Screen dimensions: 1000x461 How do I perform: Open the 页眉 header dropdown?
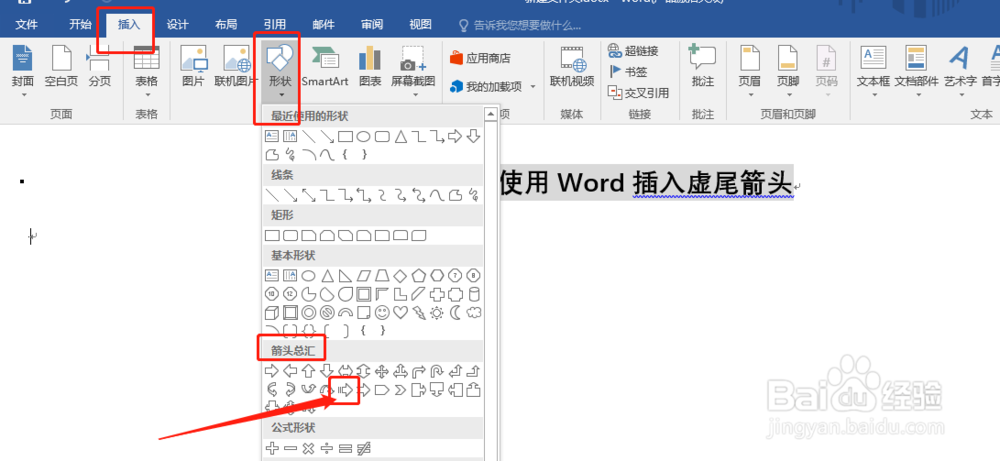coord(749,70)
